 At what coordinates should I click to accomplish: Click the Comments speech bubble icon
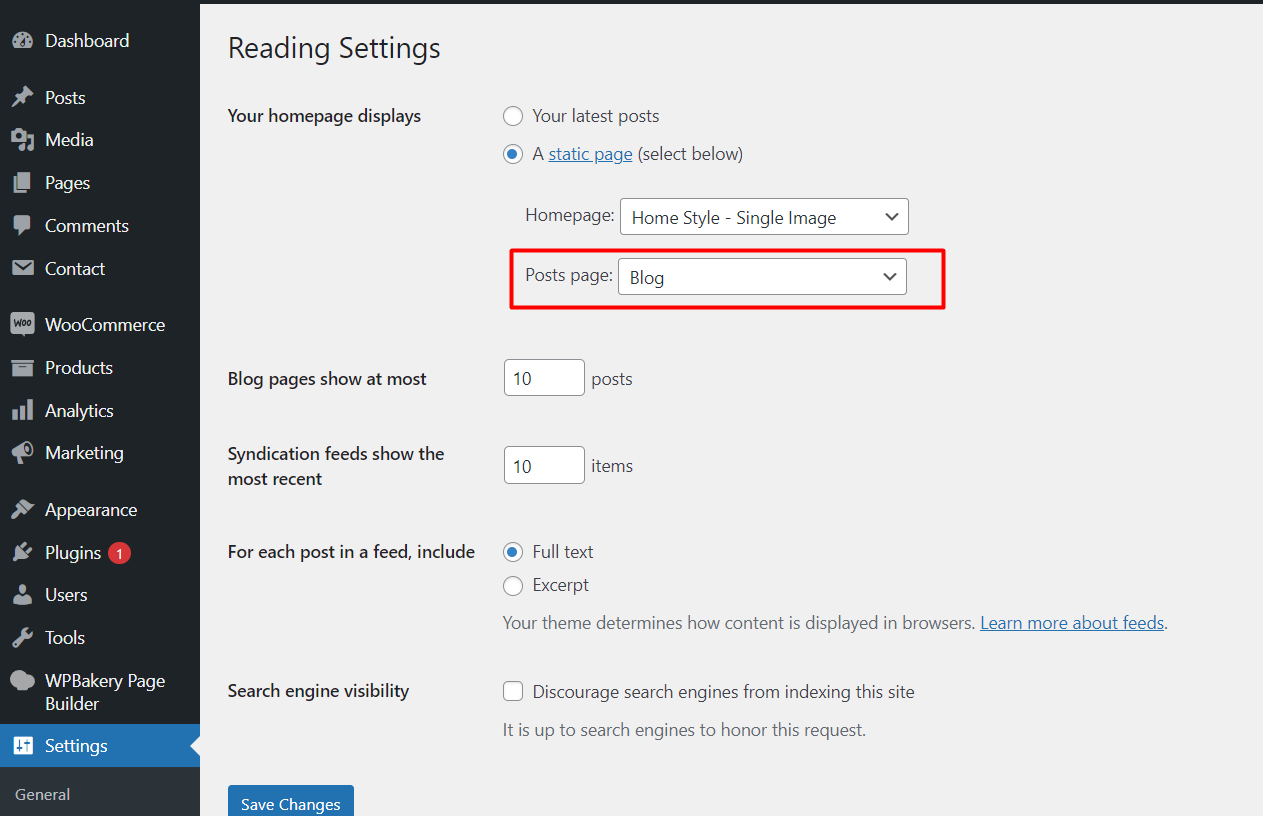[x=22, y=226]
